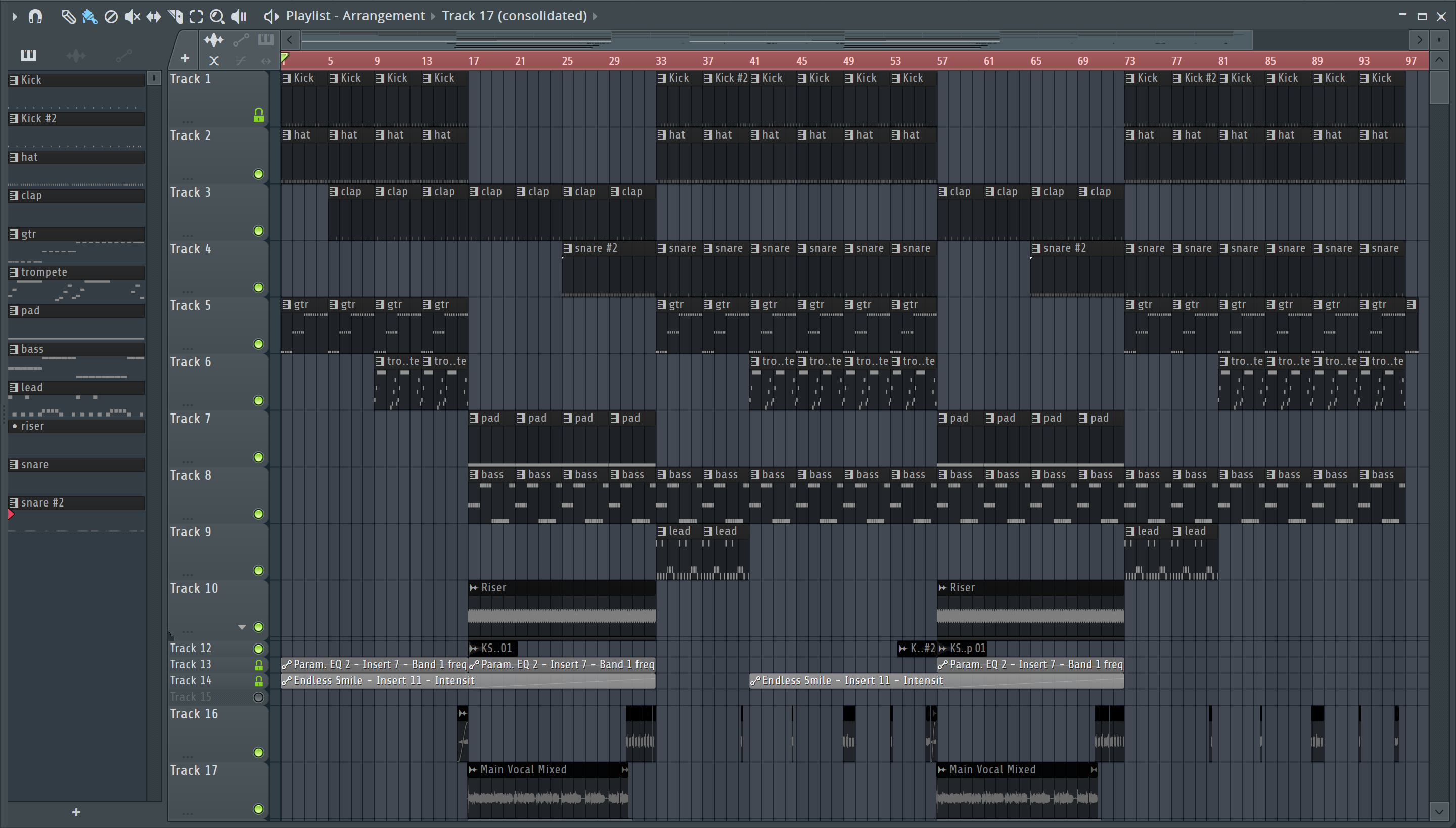The image size is (1456, 828).
Task: Open the Playlist - Arrangement dropdown arrow
Action: click(433, 16)
